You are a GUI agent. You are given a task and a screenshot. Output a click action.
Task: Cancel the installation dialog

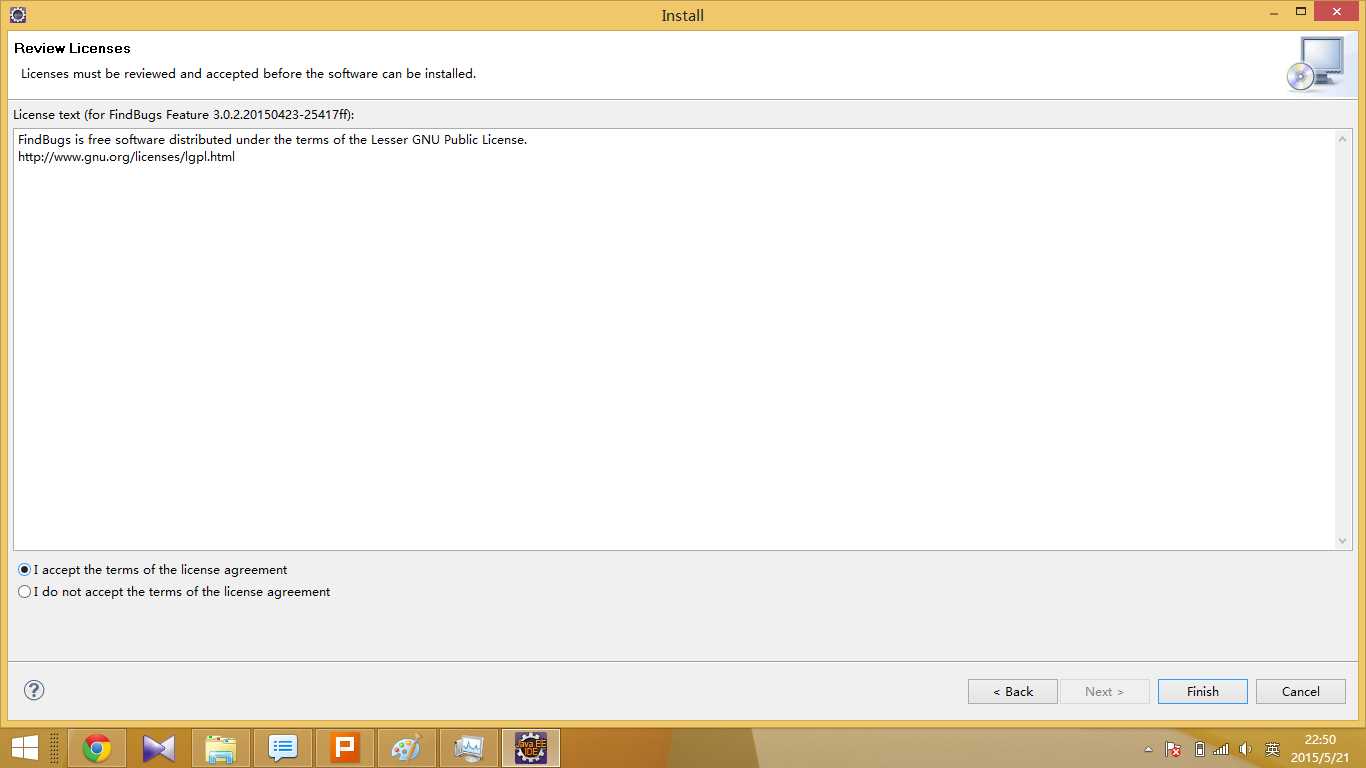(x=1301, y=691)
